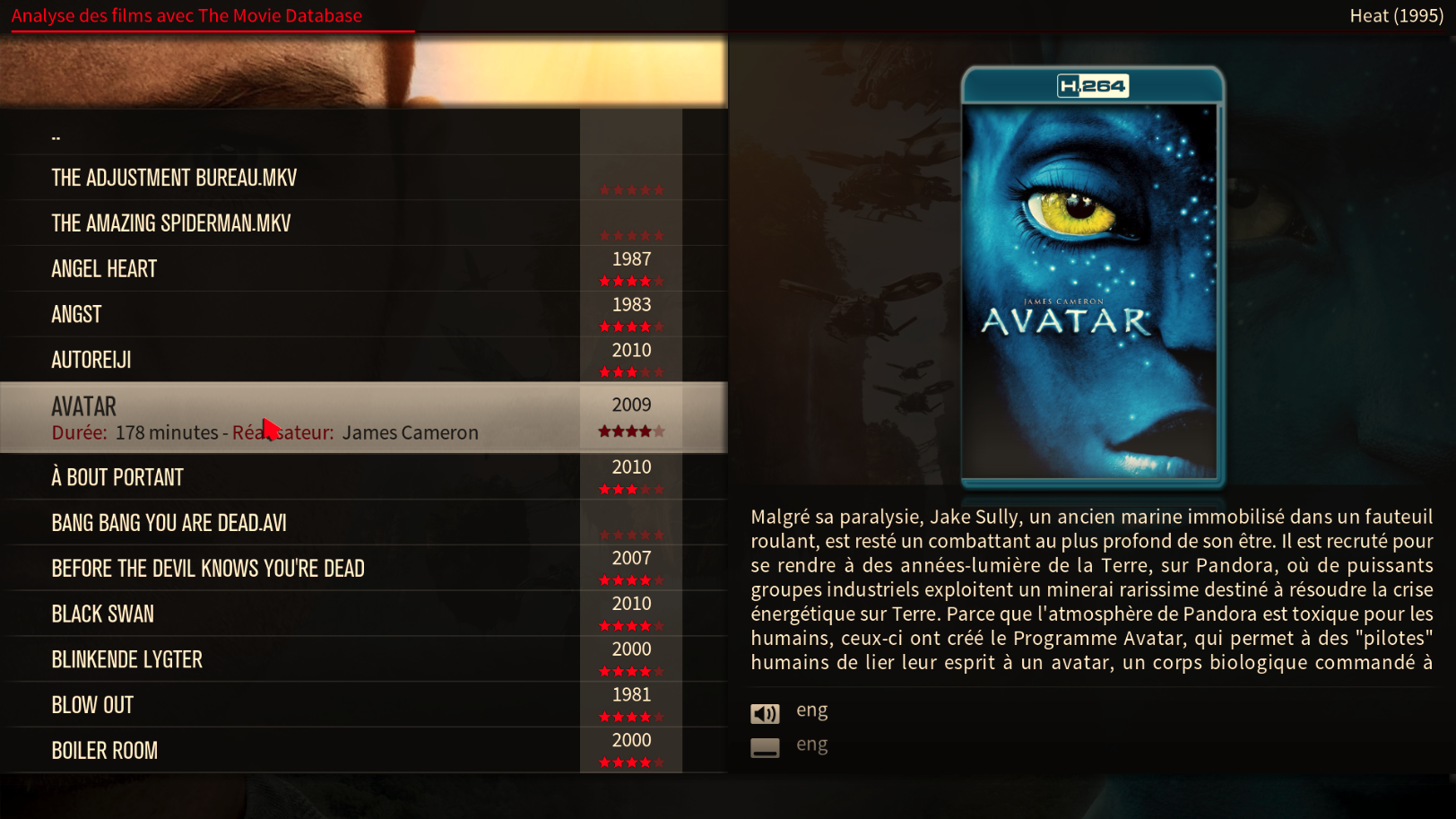The width and height of the screenshot is (1456, 819).
Task: Select À Bout Portant in list
Action: coord(363,477)
